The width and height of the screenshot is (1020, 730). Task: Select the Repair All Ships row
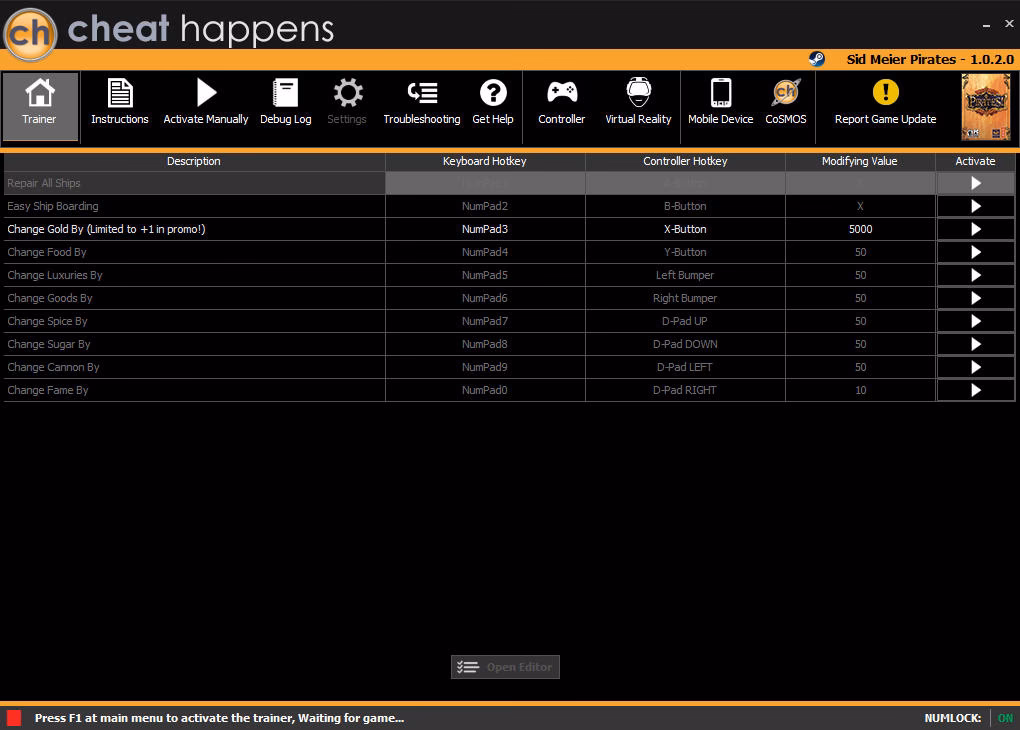509,183
